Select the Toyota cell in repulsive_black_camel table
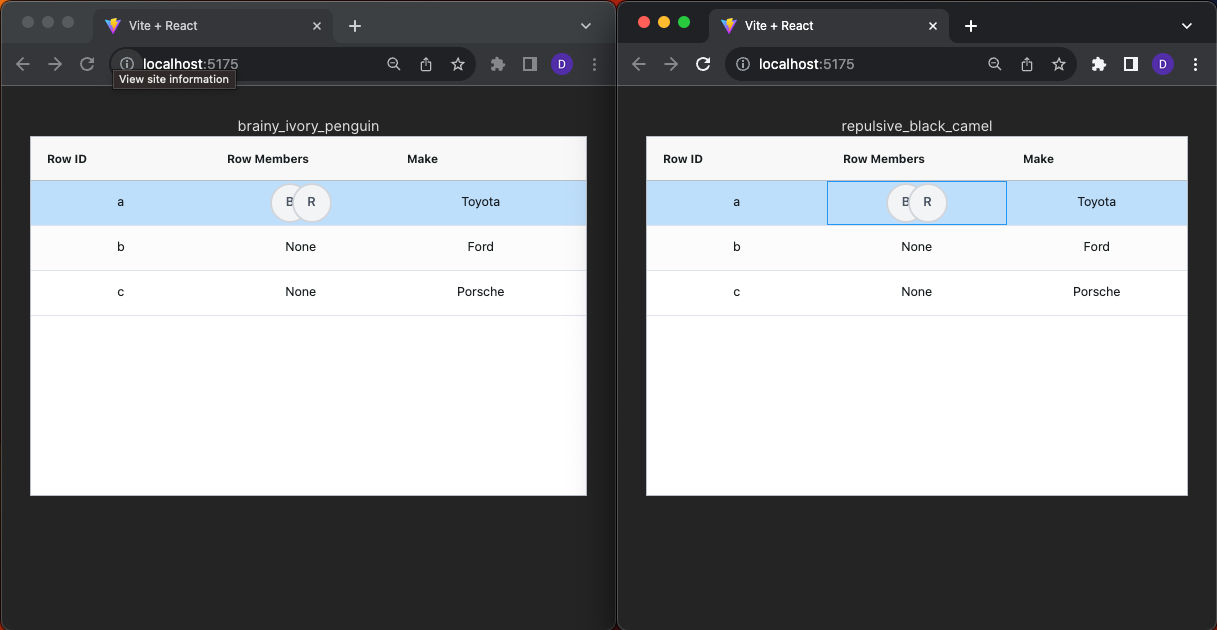 pos(1097,203)
